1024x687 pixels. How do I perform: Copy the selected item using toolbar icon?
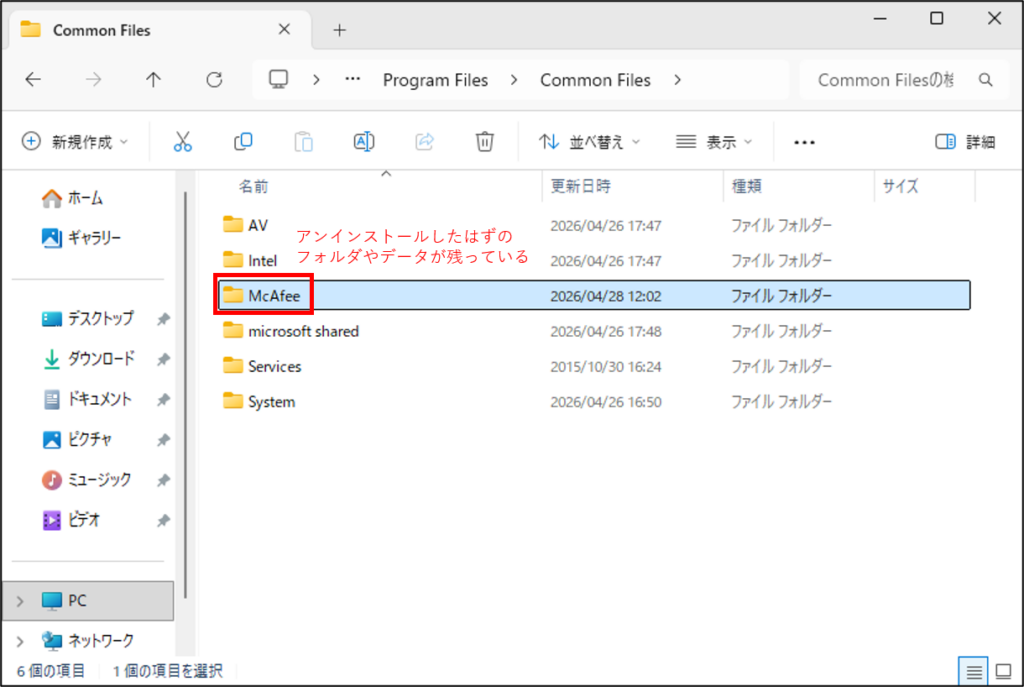coord(243,141)
